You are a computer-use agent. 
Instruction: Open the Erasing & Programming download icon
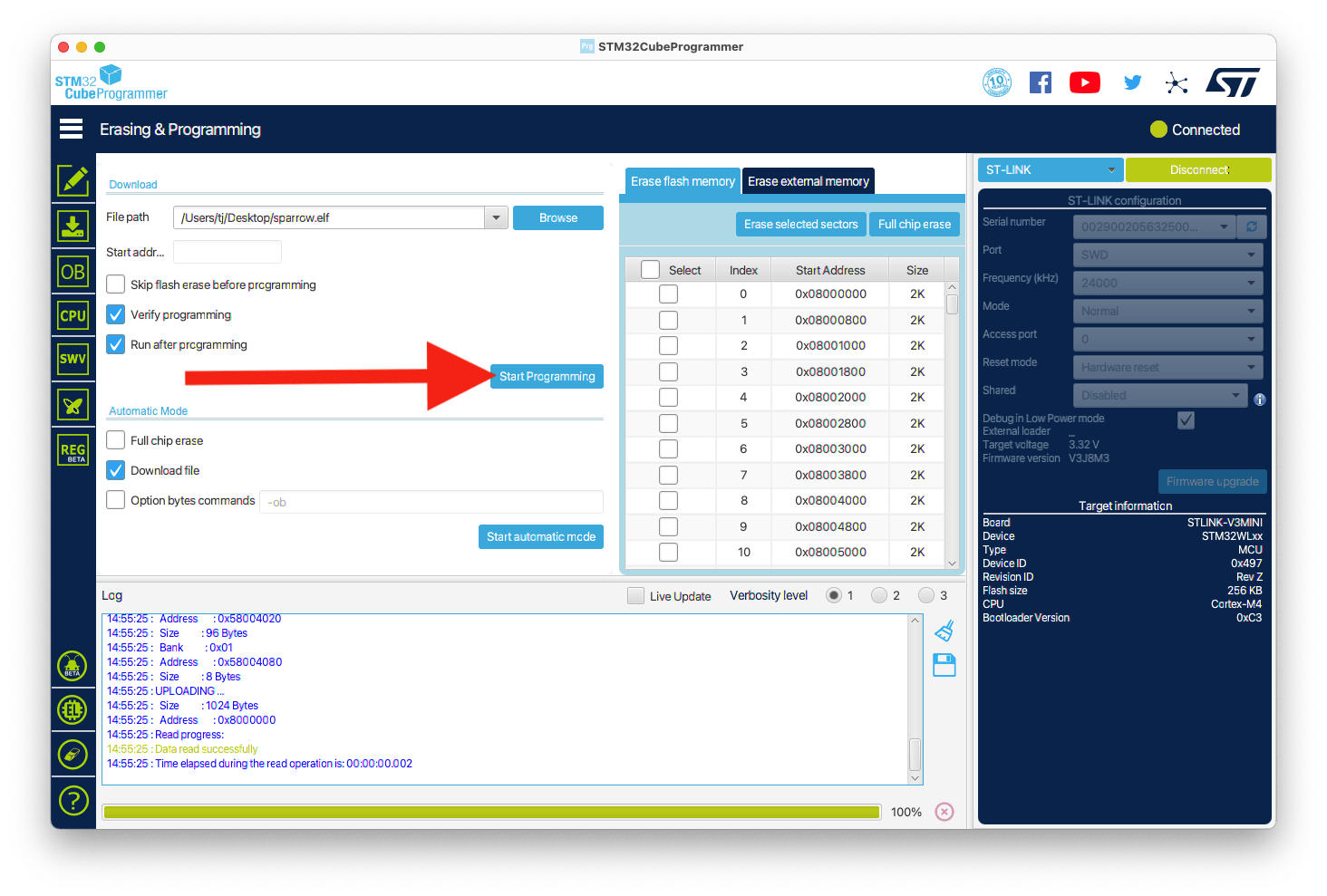73,226
